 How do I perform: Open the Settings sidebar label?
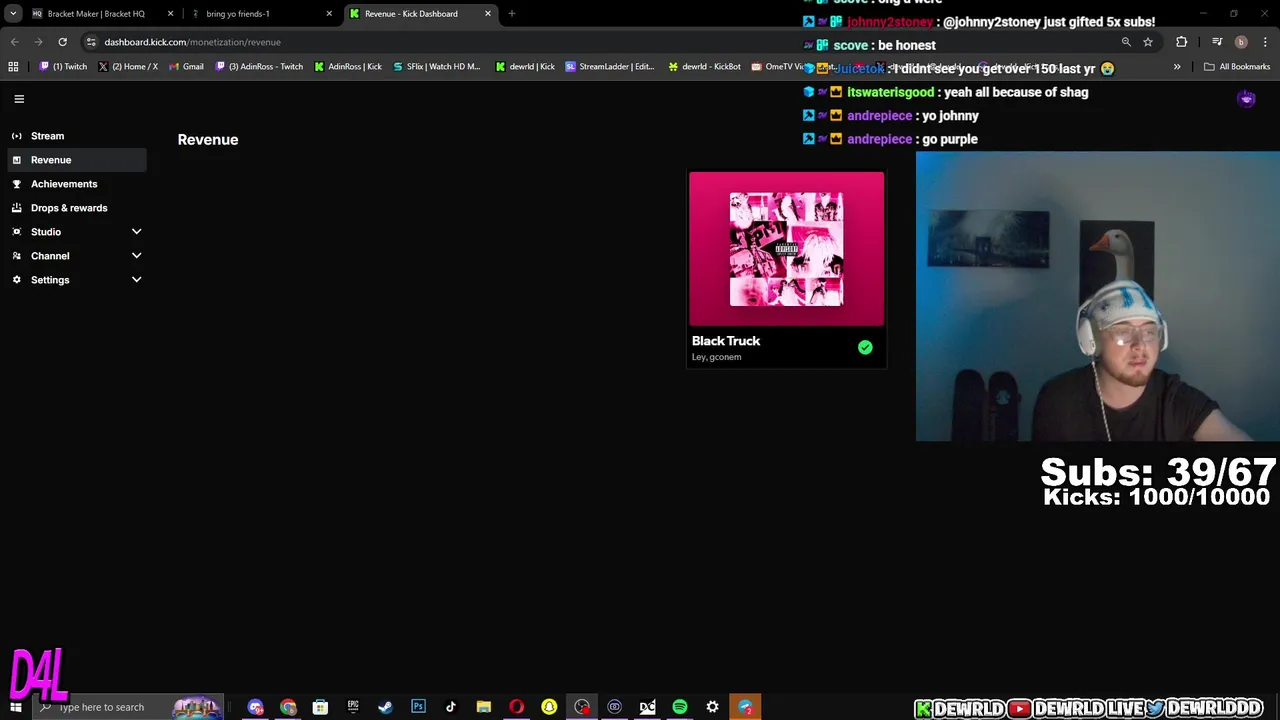click(x=50, y=280)
